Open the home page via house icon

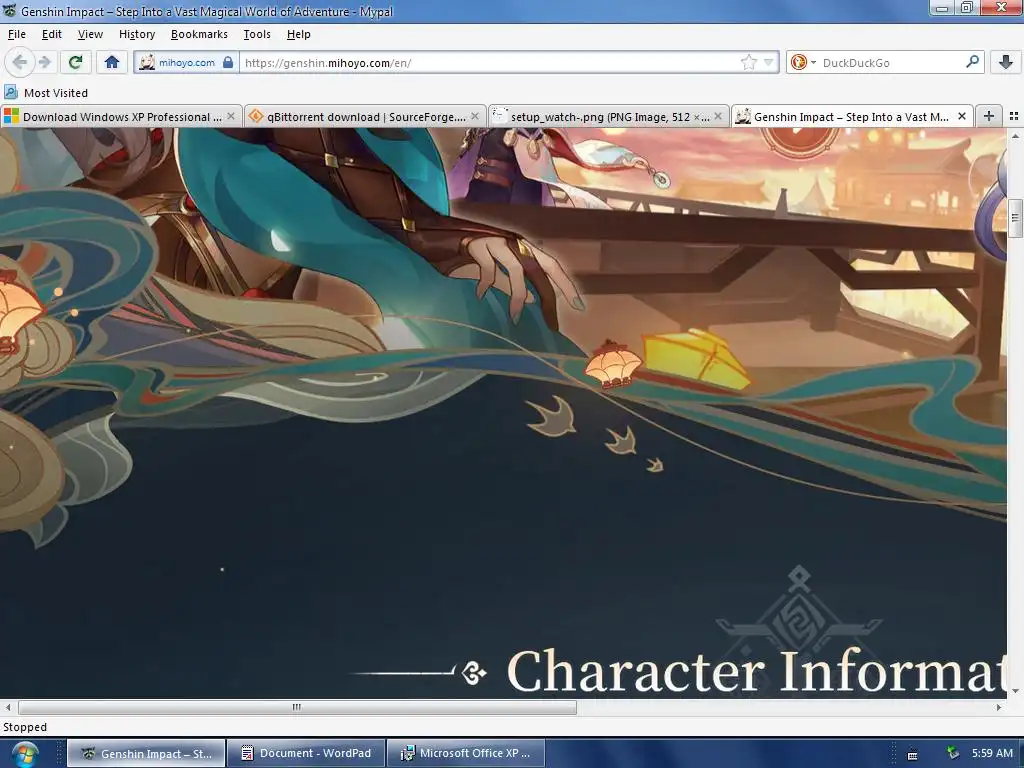(112, 62)
